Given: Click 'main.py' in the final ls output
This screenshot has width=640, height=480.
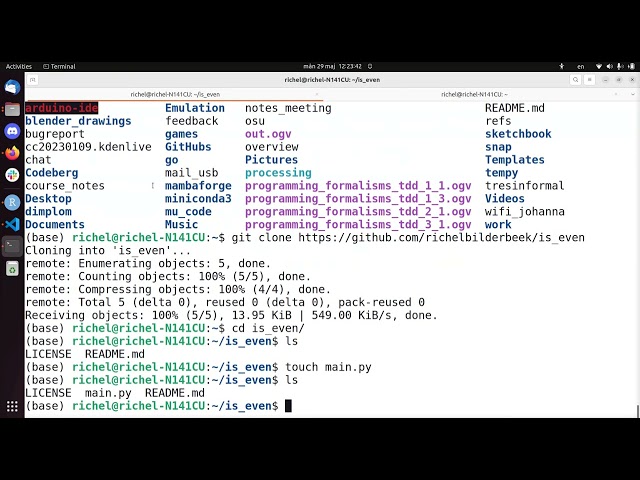Looking at the screenshot, I should 109,393.
